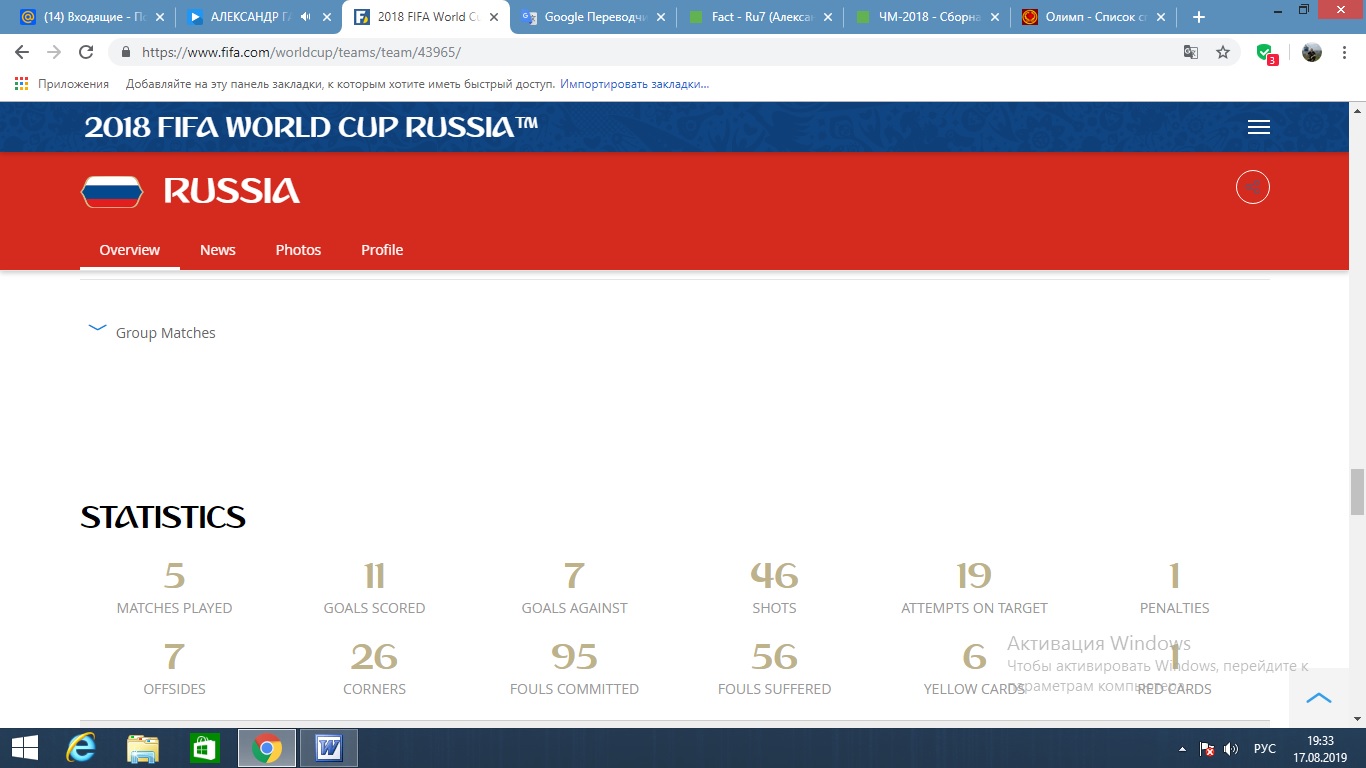
Task: Expand the Group Matches section
Action: (x=152, y=332)
